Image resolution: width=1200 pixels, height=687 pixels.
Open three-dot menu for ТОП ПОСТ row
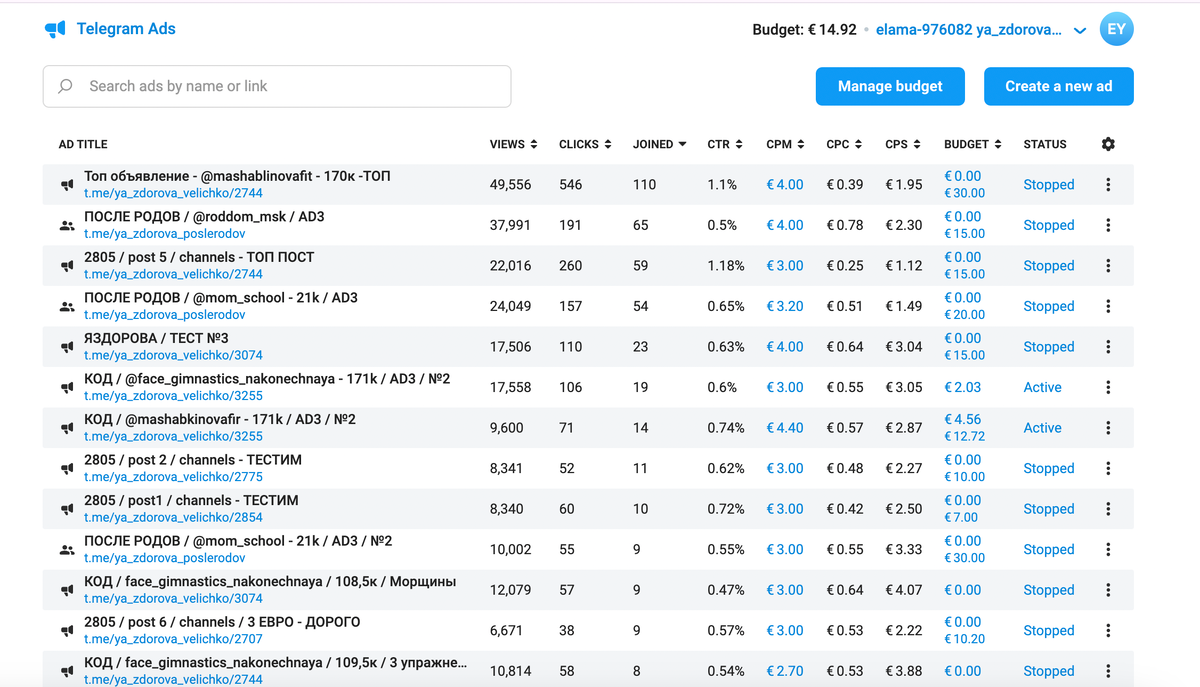tap(1108, 266)
